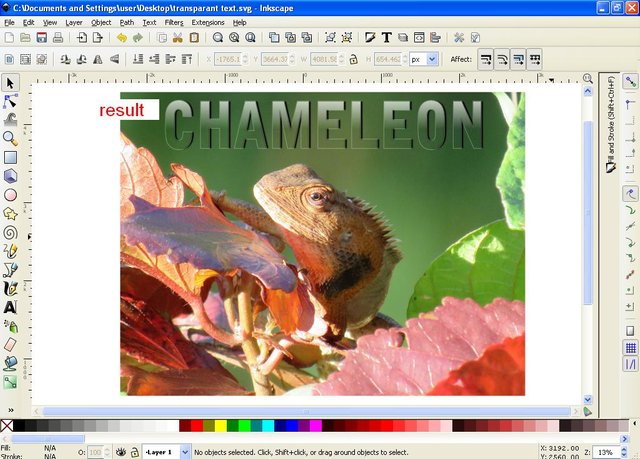Toggle enable snapping at top right
Viewport: 640px width, 459px height.
tap(631, 81)
